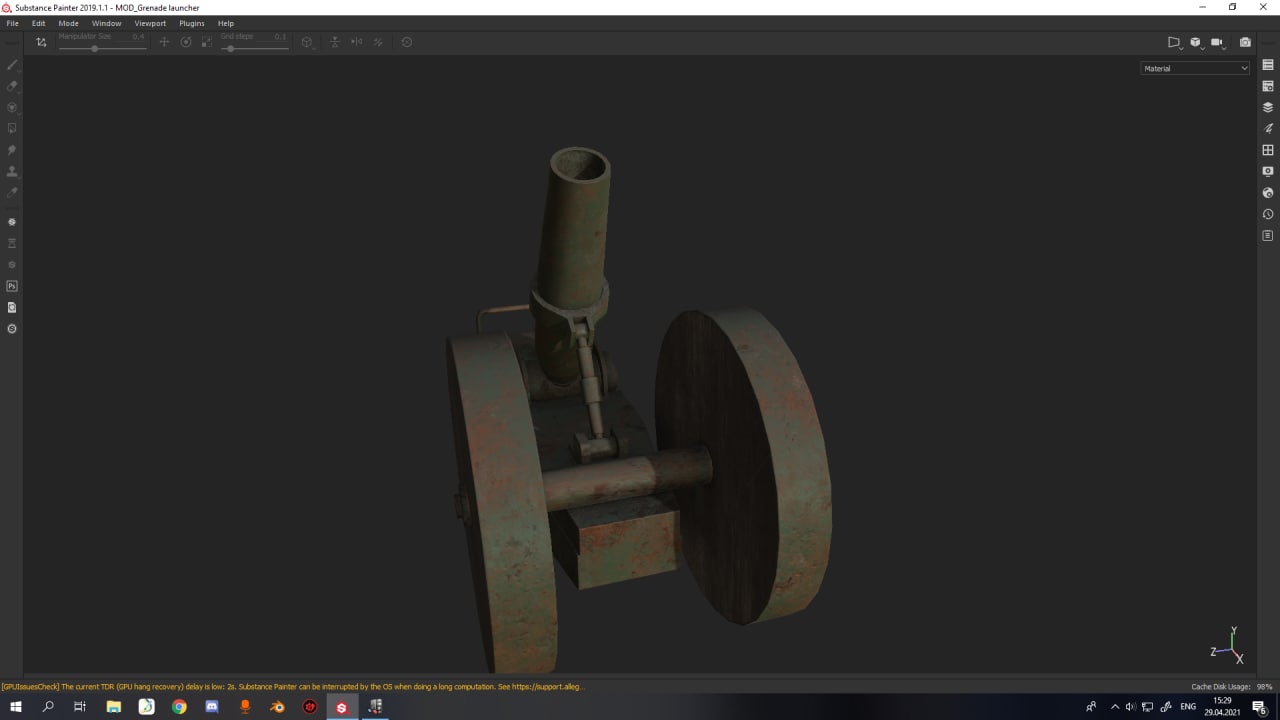Open the Log panel icon
The image size is (1280, 720).
point(1268,236)
